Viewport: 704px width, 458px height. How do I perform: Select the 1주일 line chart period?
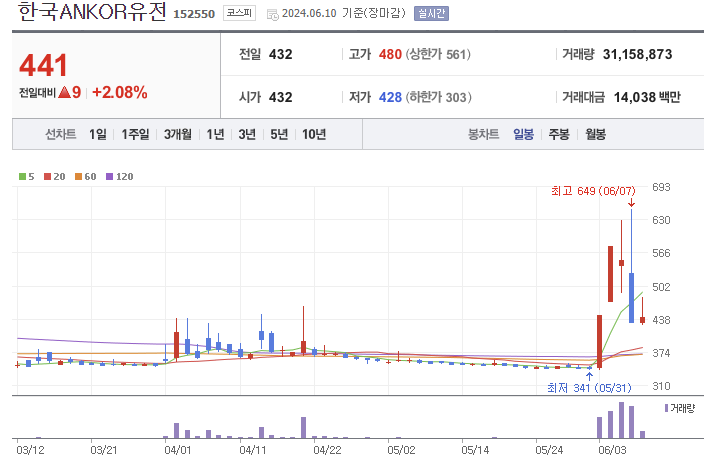coord(135,134)
